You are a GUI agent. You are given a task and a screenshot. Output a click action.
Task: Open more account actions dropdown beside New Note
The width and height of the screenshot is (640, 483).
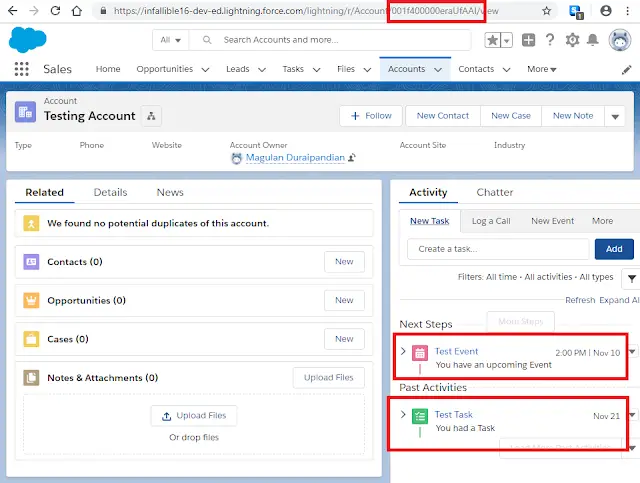[615, 116]
